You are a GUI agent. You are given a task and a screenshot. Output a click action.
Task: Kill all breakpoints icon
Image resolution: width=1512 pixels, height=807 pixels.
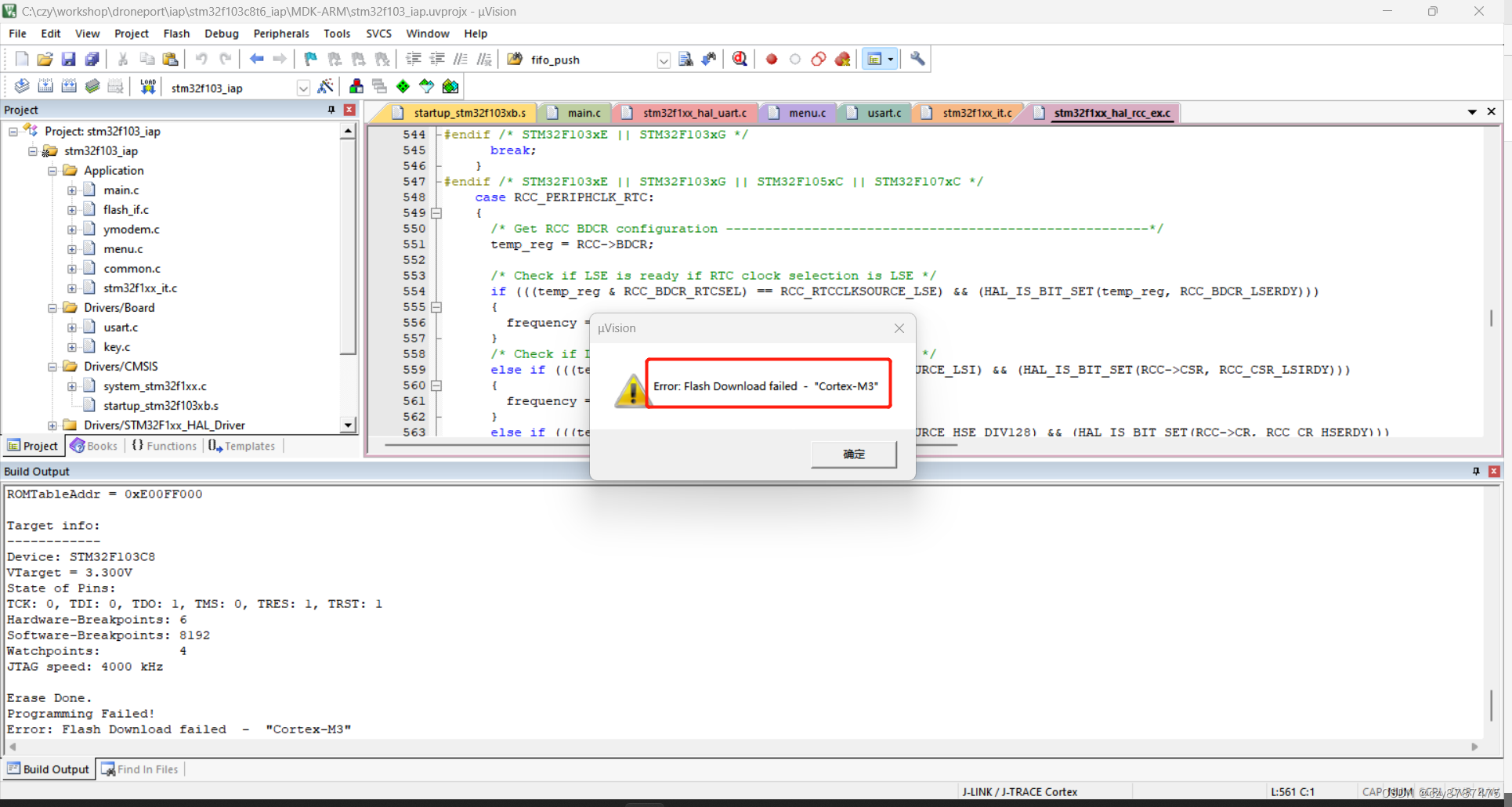pyautogui.click(x=843, y=59)
